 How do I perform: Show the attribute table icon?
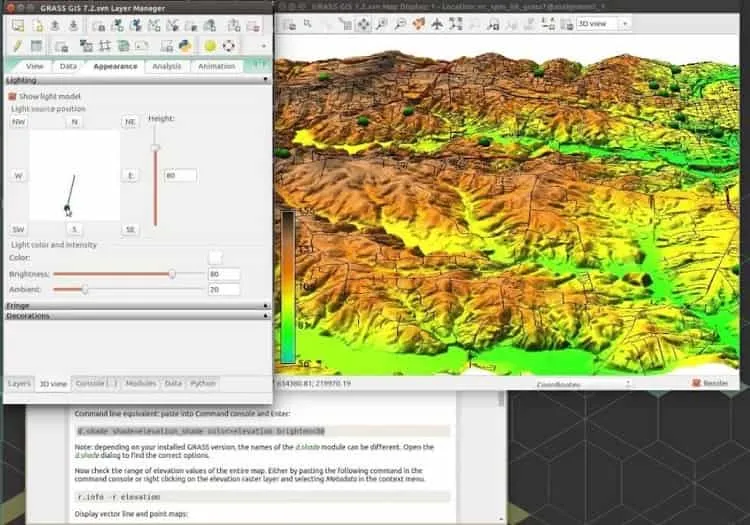tap(36, 46)
